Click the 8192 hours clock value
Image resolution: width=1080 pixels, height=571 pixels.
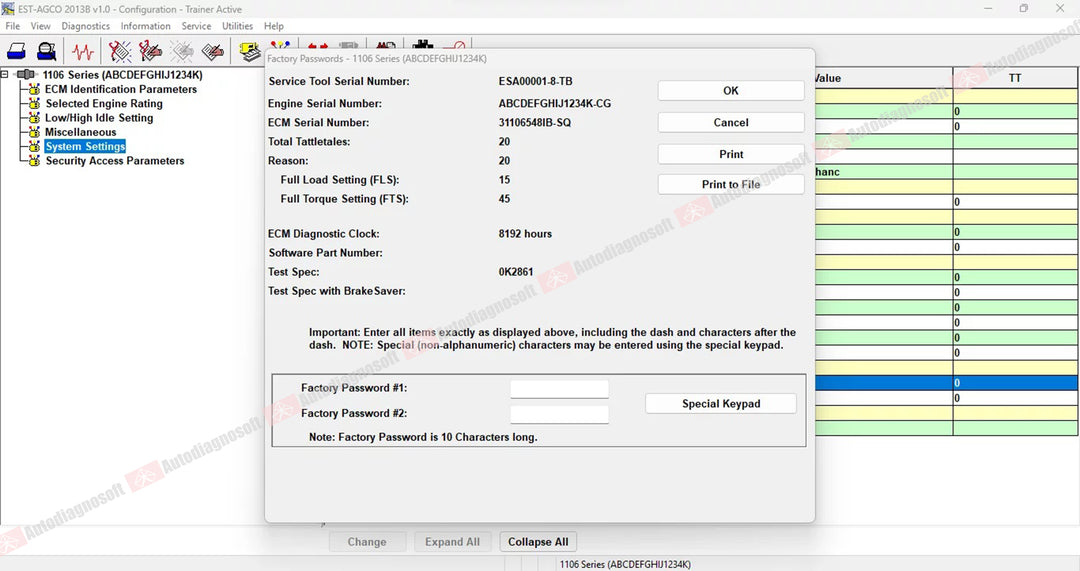pos(525,233)
